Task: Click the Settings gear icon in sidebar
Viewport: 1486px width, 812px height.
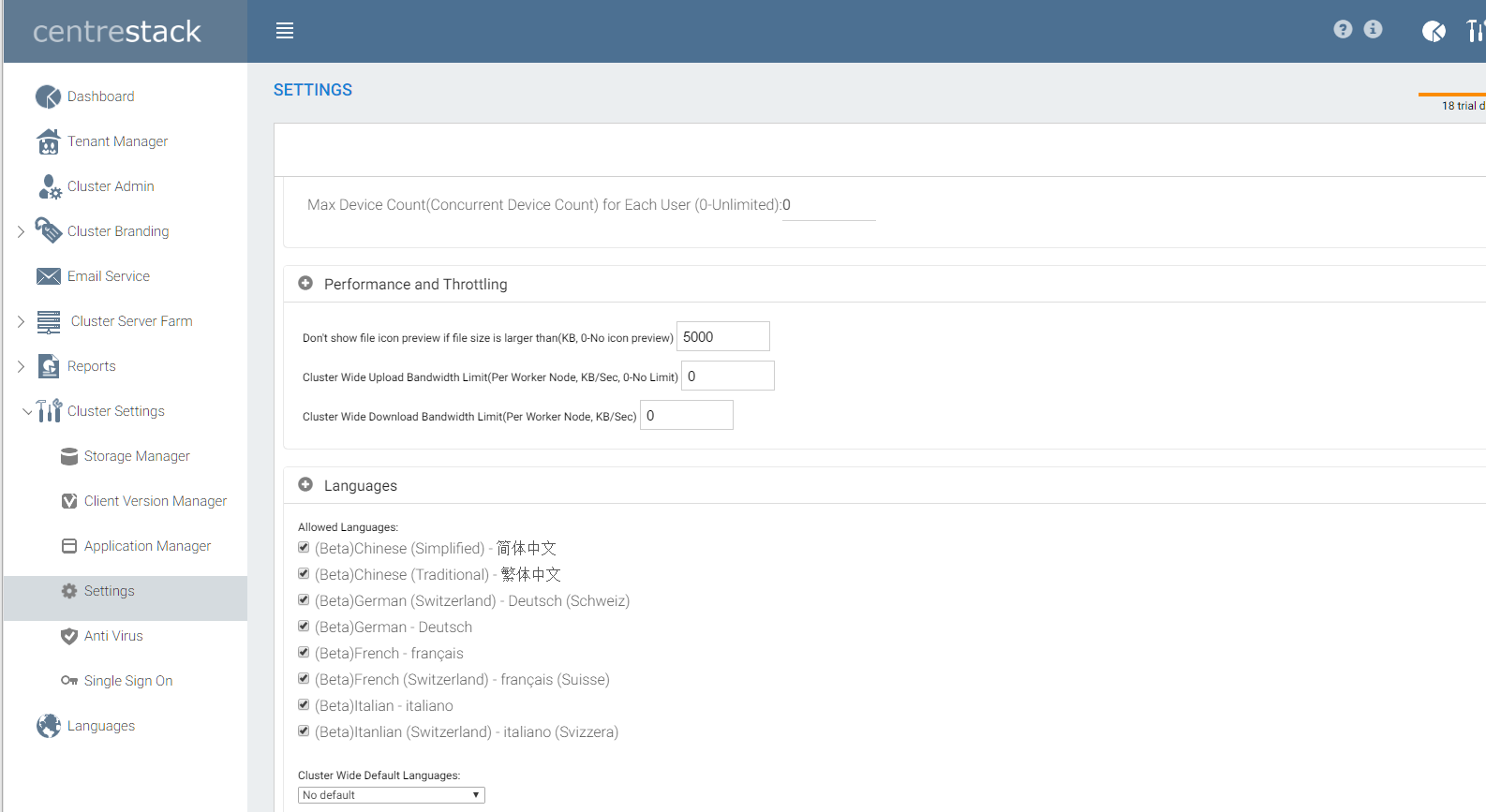Action: click(69, 591)
